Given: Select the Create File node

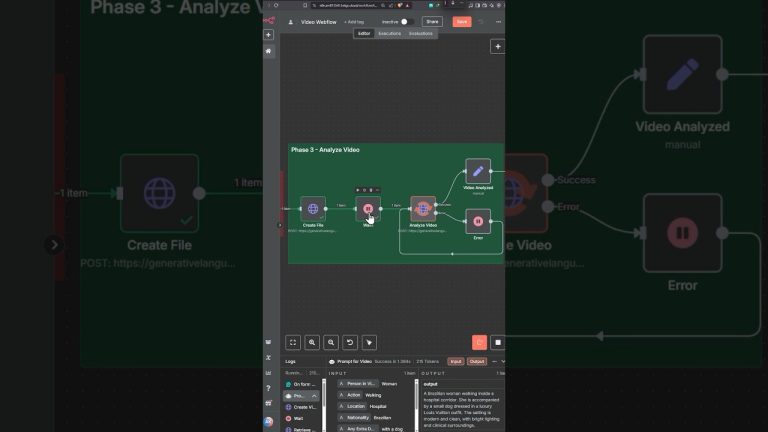Looking at the screenshot, I should tap(313, 209).
